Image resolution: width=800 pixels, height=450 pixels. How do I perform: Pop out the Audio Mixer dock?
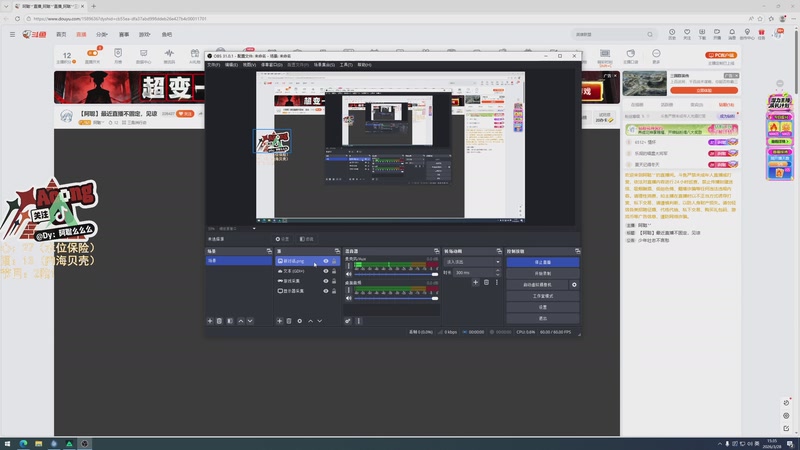click(436, 251)
